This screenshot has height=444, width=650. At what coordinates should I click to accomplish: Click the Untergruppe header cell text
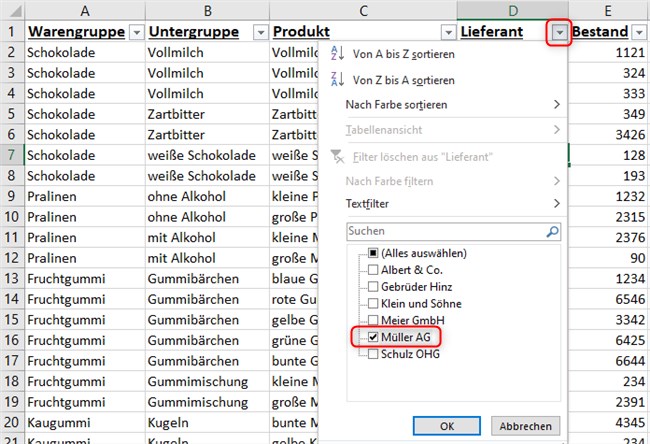(194, 32)
